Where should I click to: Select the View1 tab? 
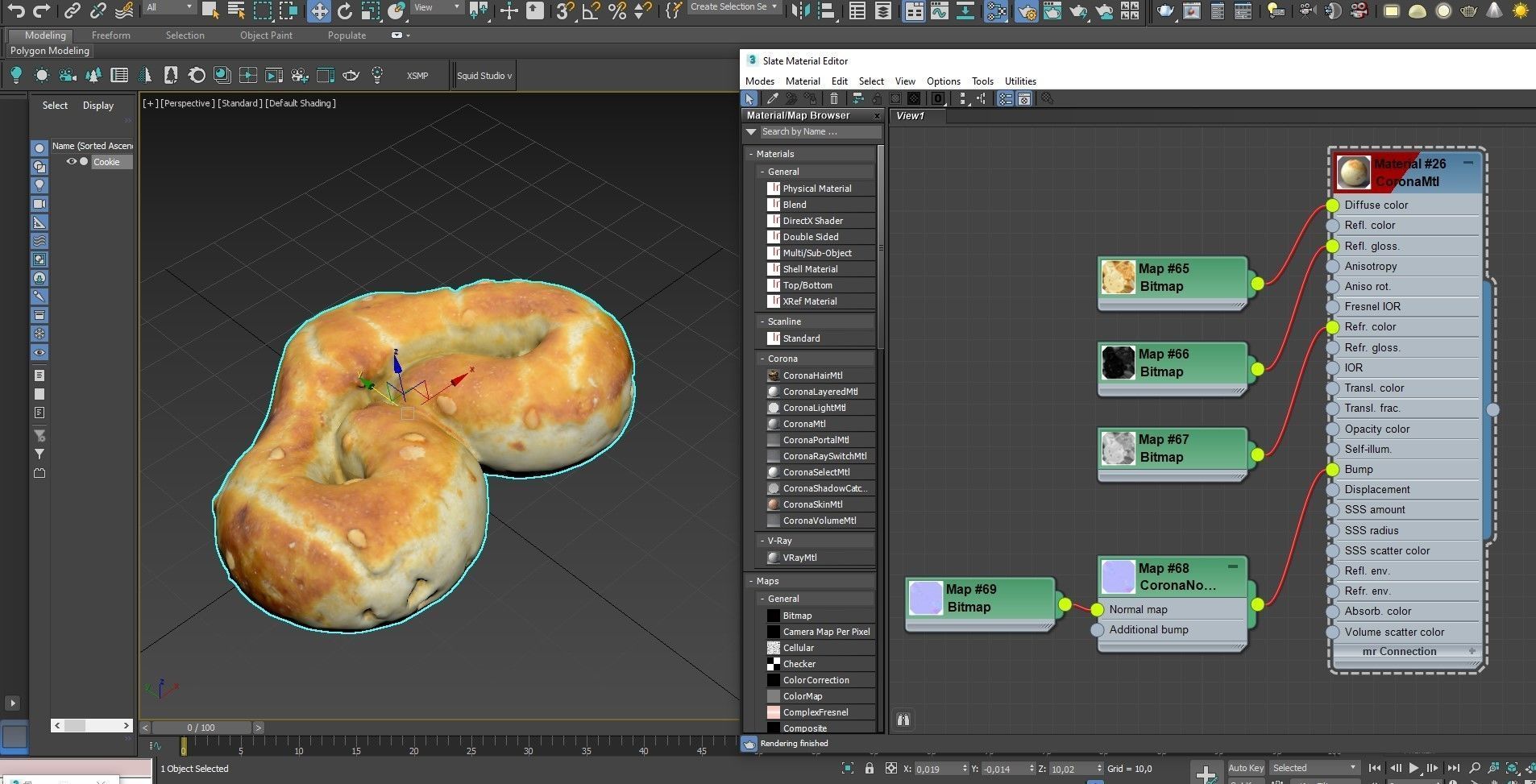point(911,116)
